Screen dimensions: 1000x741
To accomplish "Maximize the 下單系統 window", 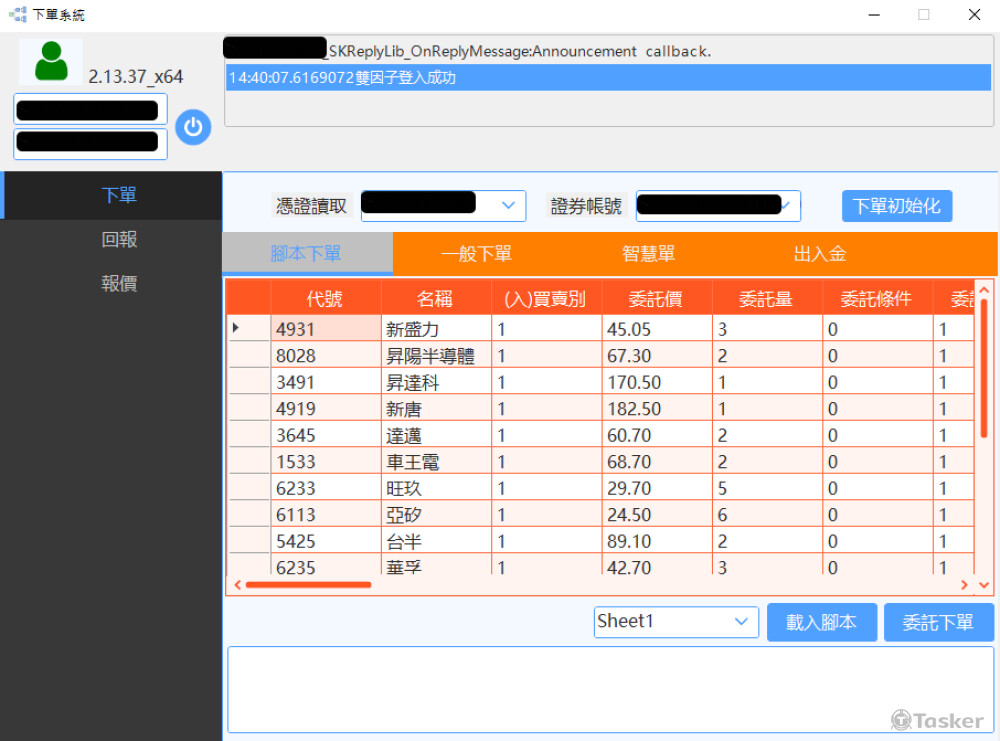I will [x=923, y=15].
